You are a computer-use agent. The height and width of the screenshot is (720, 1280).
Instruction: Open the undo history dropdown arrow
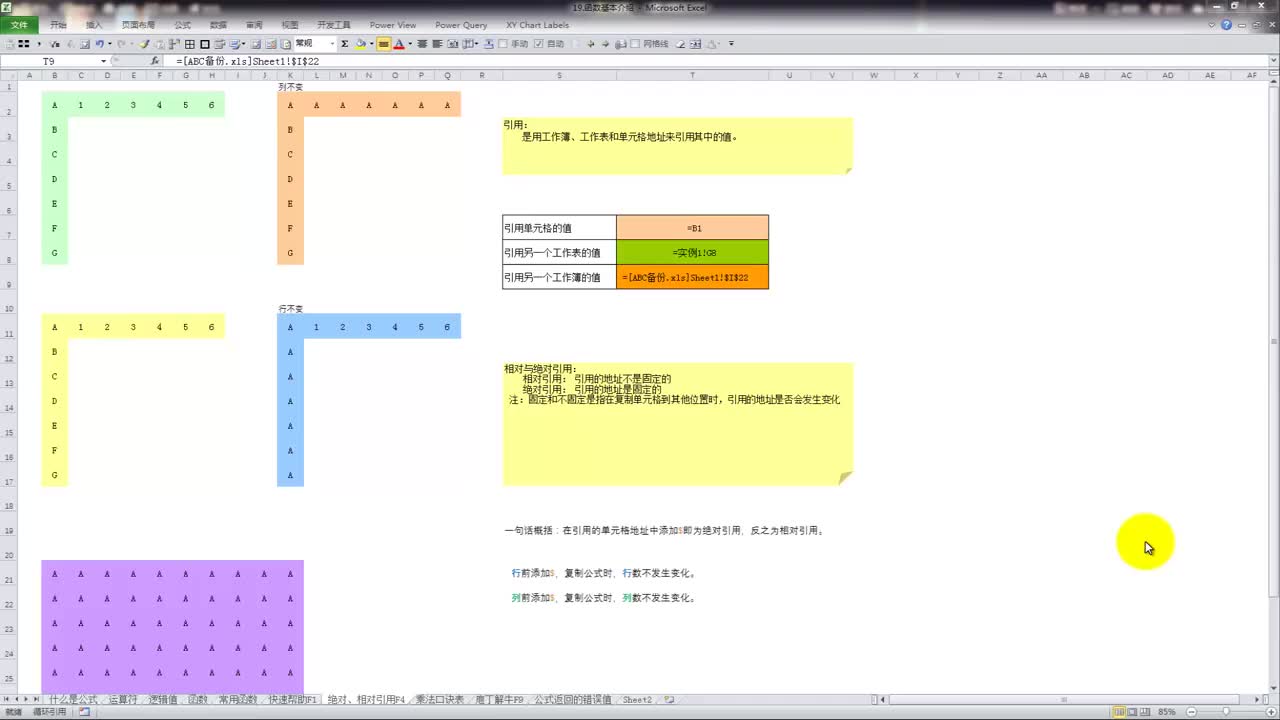click(110, 44)
